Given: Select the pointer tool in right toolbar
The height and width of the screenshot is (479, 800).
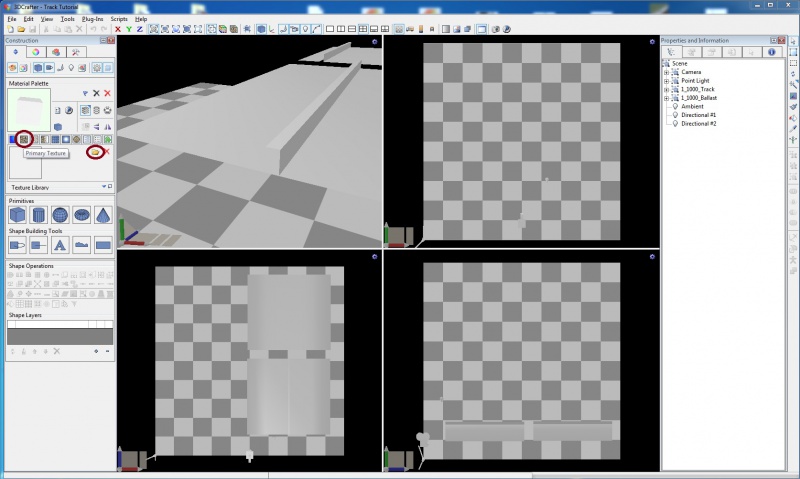Looking at the screenshot, I should pyautogui.click(x=793, y=41).
